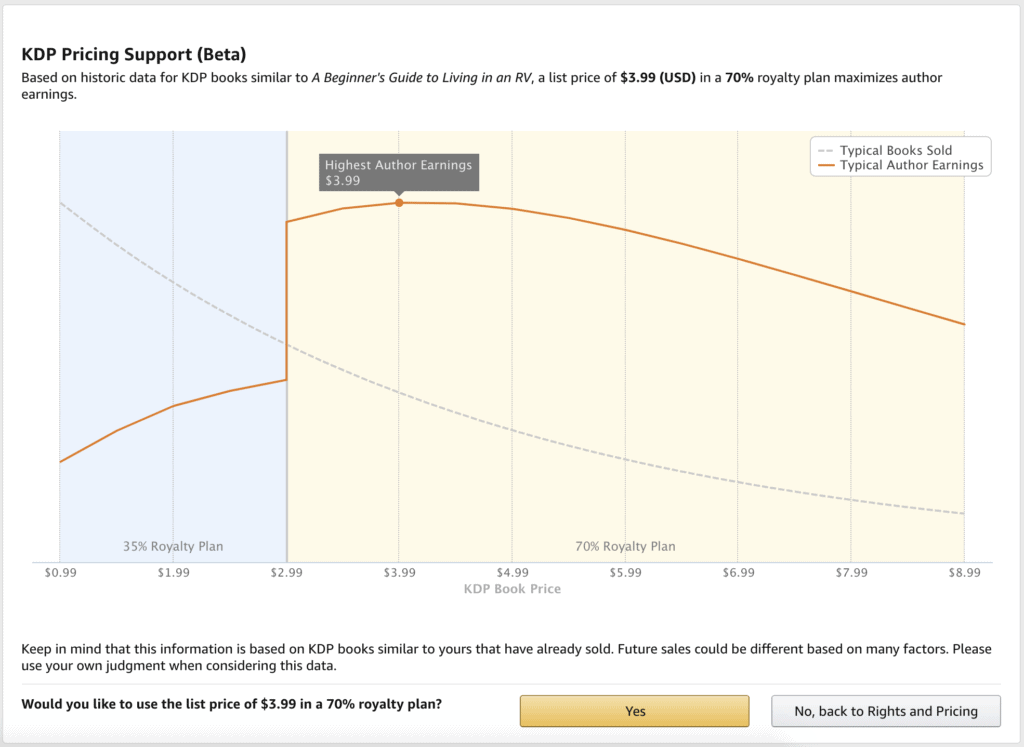Viewport: 1024px width, 747px height.
Task: Click the $5.99 price axis label
Action: tap(625, 573)
